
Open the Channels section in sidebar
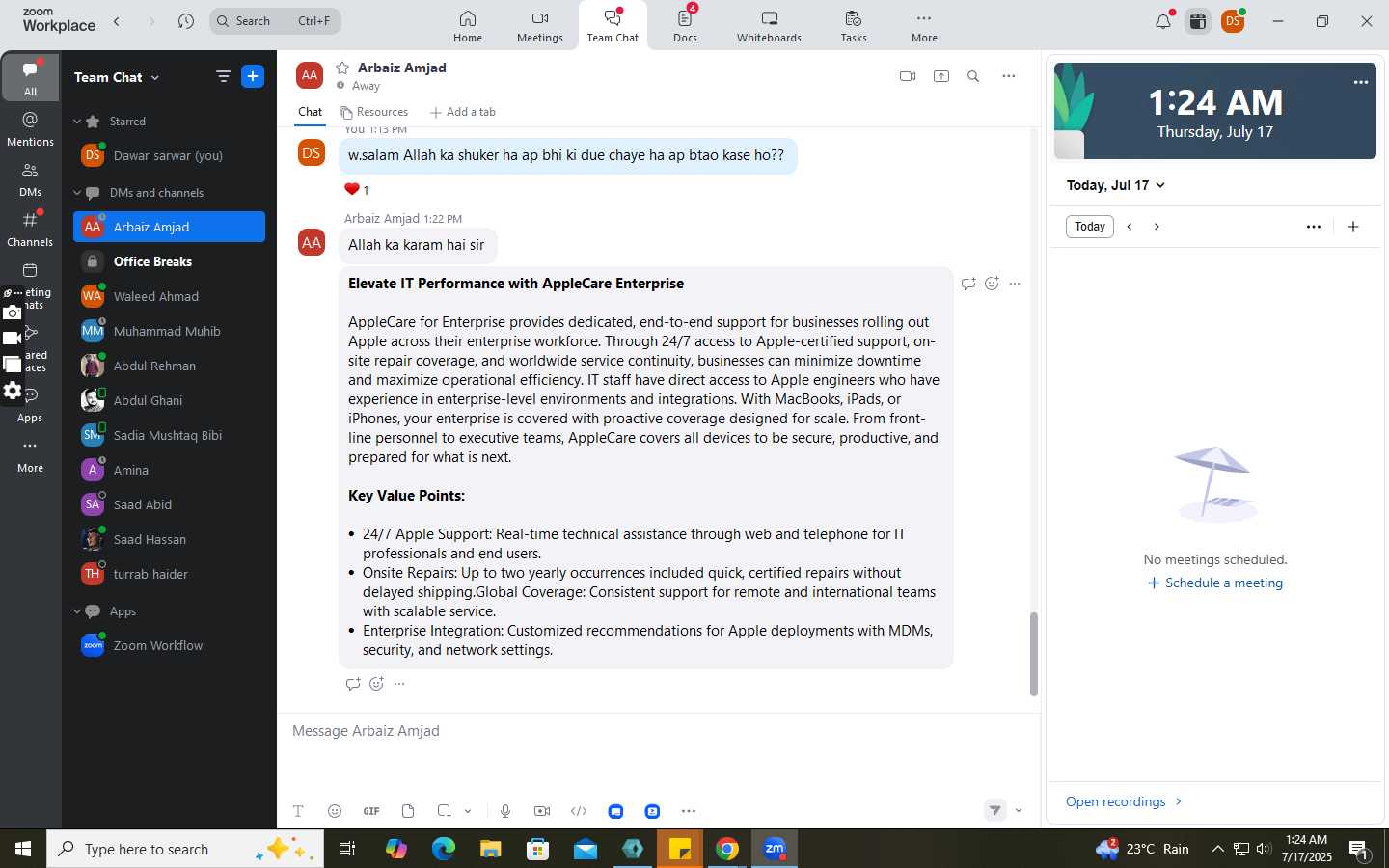30,229
